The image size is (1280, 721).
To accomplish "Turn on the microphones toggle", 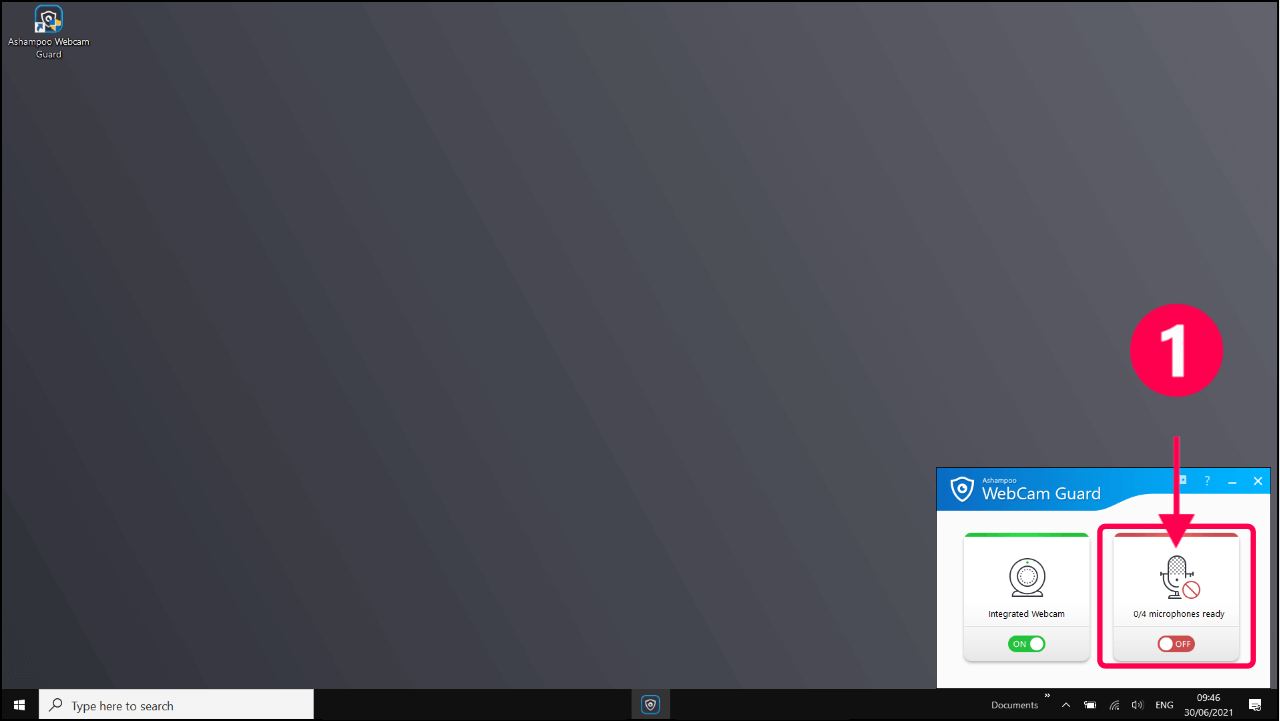I will tap(1176, 644).
